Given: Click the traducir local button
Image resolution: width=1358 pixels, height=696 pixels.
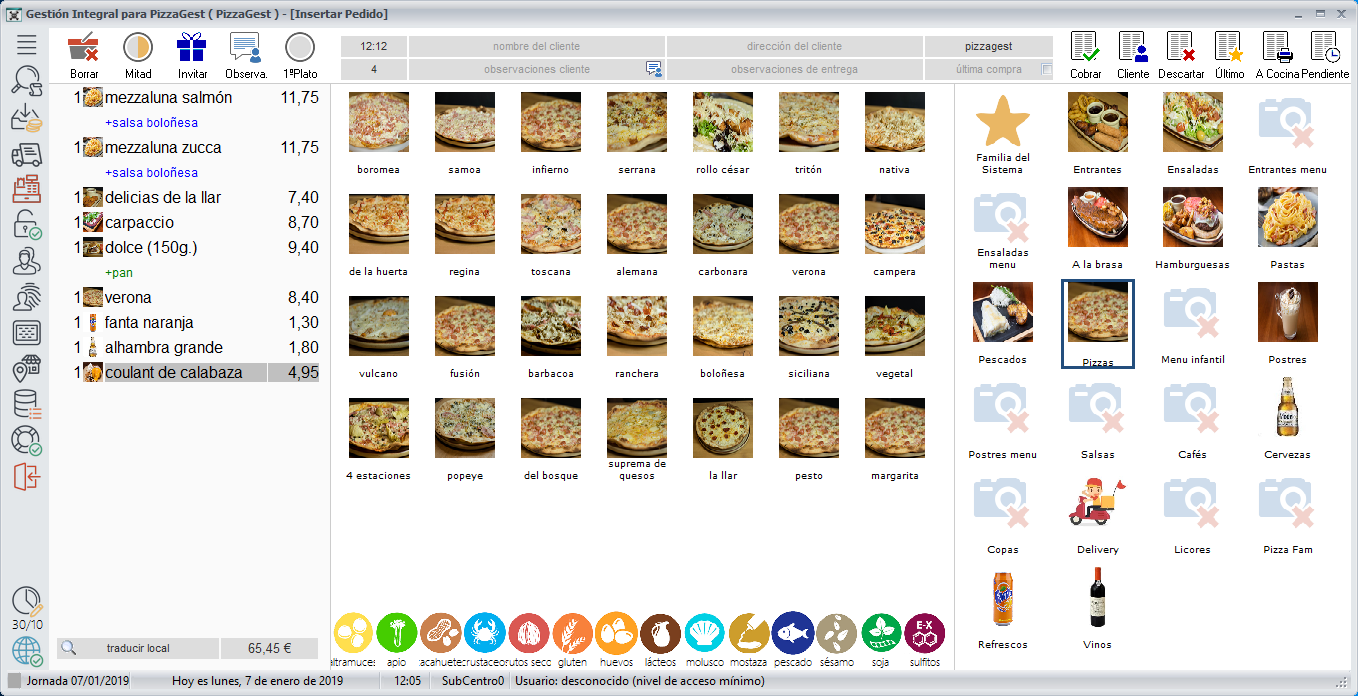Looking at the screenshot, I should click(137, 648).
